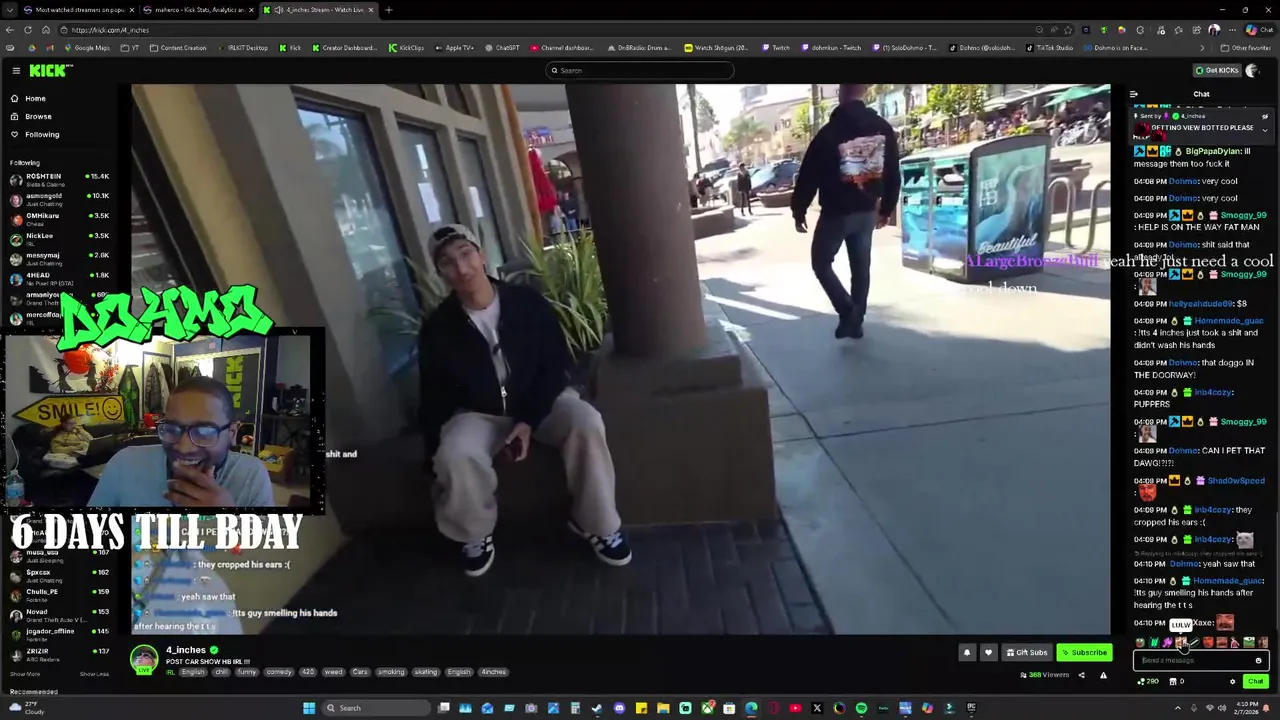Open the Kick hamburger menu
Screen dimensions: 1280x720
[x=16, y=70]
